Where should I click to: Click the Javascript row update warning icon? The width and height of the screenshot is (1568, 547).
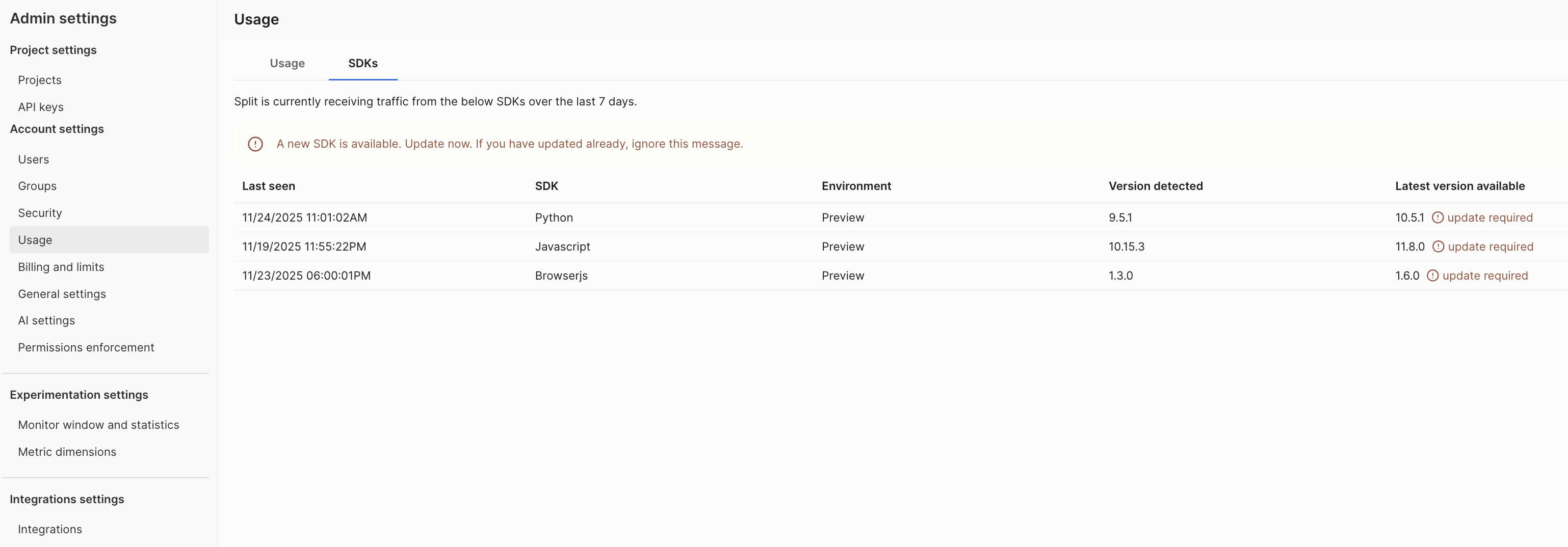tap(1438, 247)
